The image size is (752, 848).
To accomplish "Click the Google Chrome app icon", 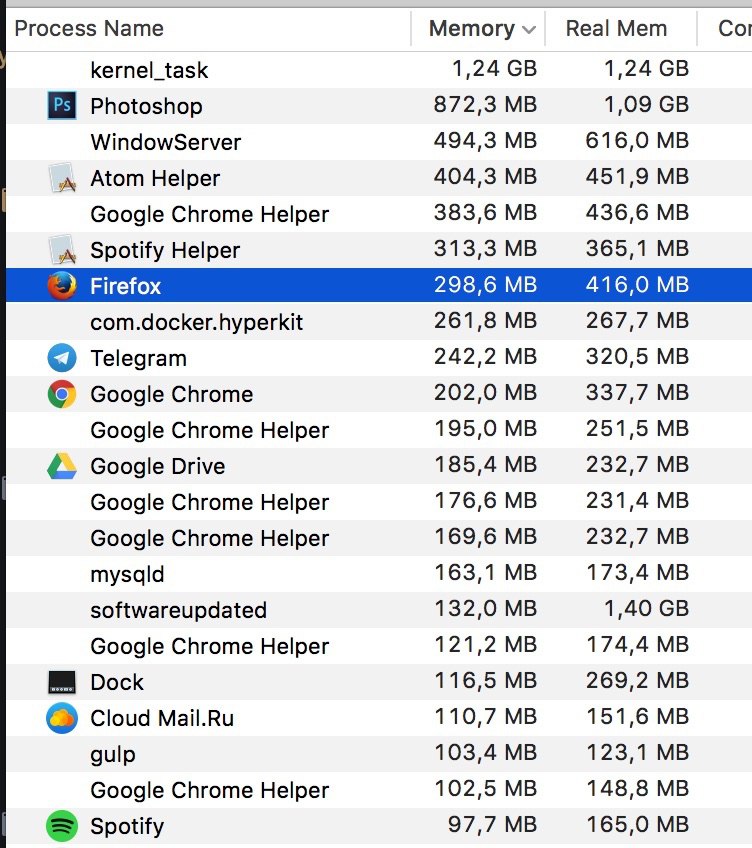I will pyautogui.click(x=62, y=394).
